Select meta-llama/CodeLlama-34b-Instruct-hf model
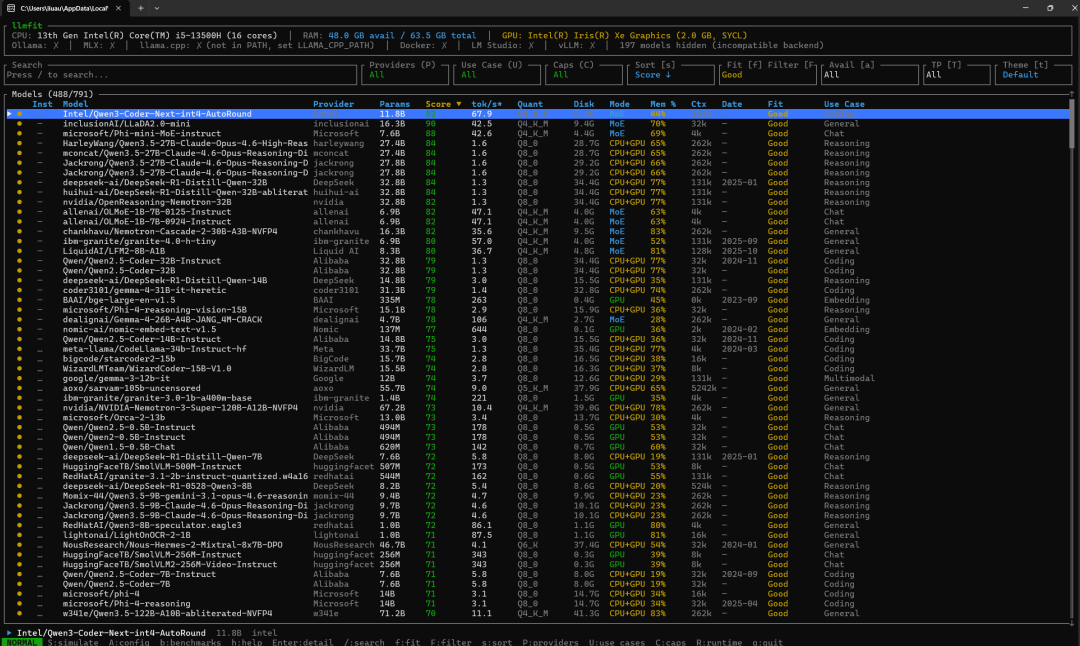Screen dimensions: 1080x646 (154, 349)
